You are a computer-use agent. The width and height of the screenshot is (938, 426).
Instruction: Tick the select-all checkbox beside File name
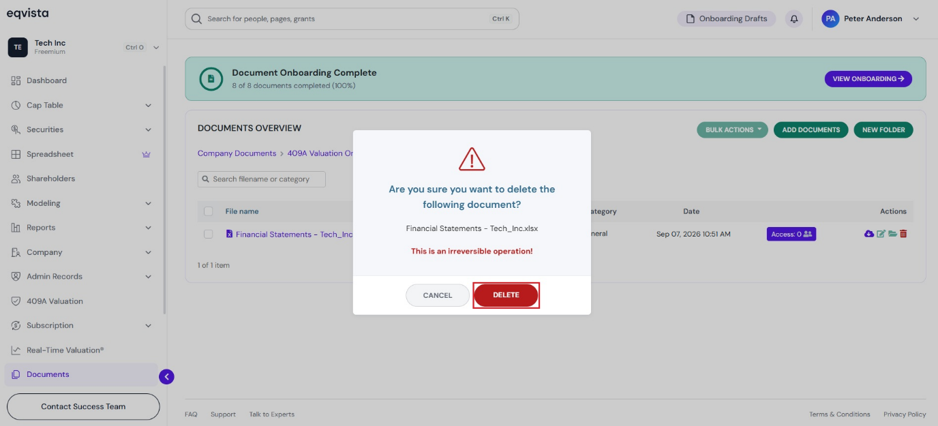(208, 211)
